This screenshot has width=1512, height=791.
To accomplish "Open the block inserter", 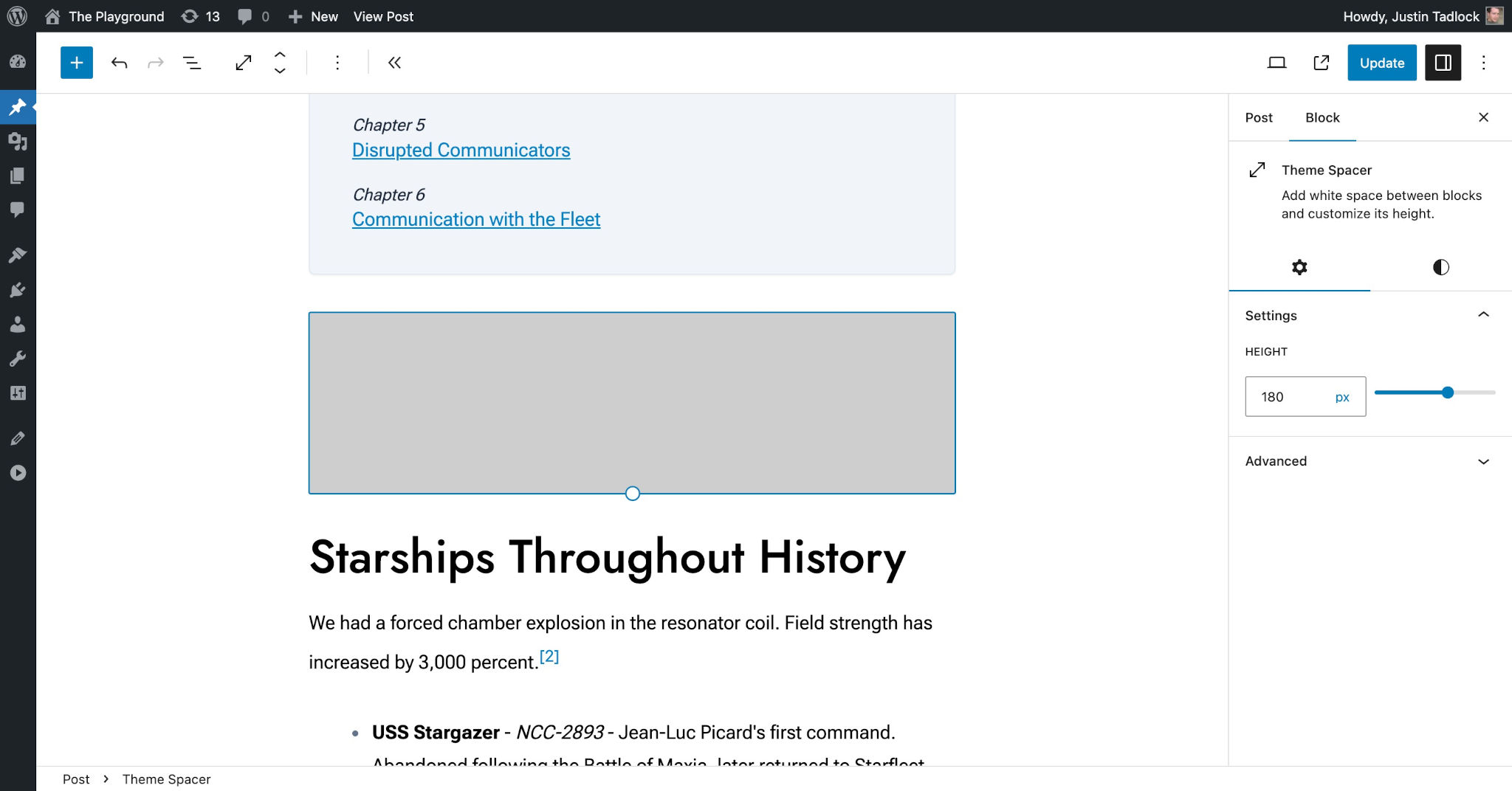I will (76, 63).
